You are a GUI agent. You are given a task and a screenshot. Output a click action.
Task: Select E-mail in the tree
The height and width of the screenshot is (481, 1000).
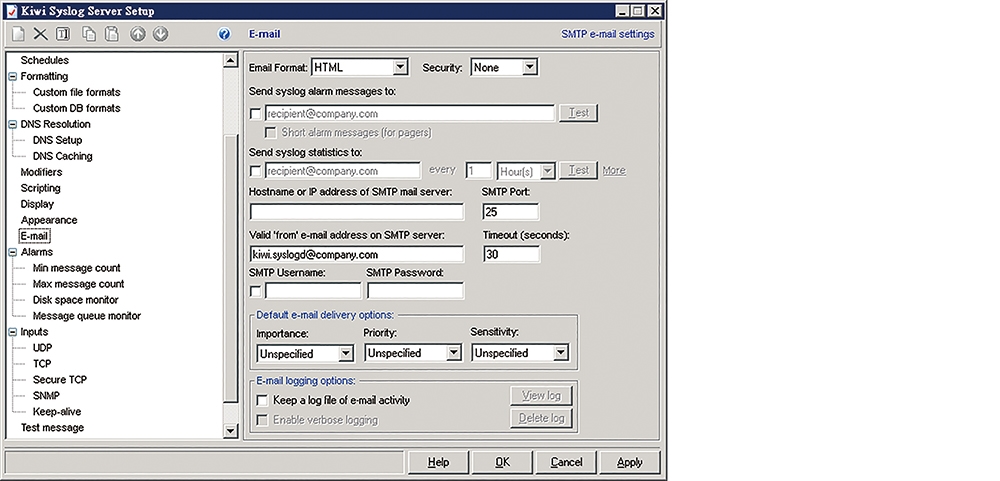coord(34,237)
